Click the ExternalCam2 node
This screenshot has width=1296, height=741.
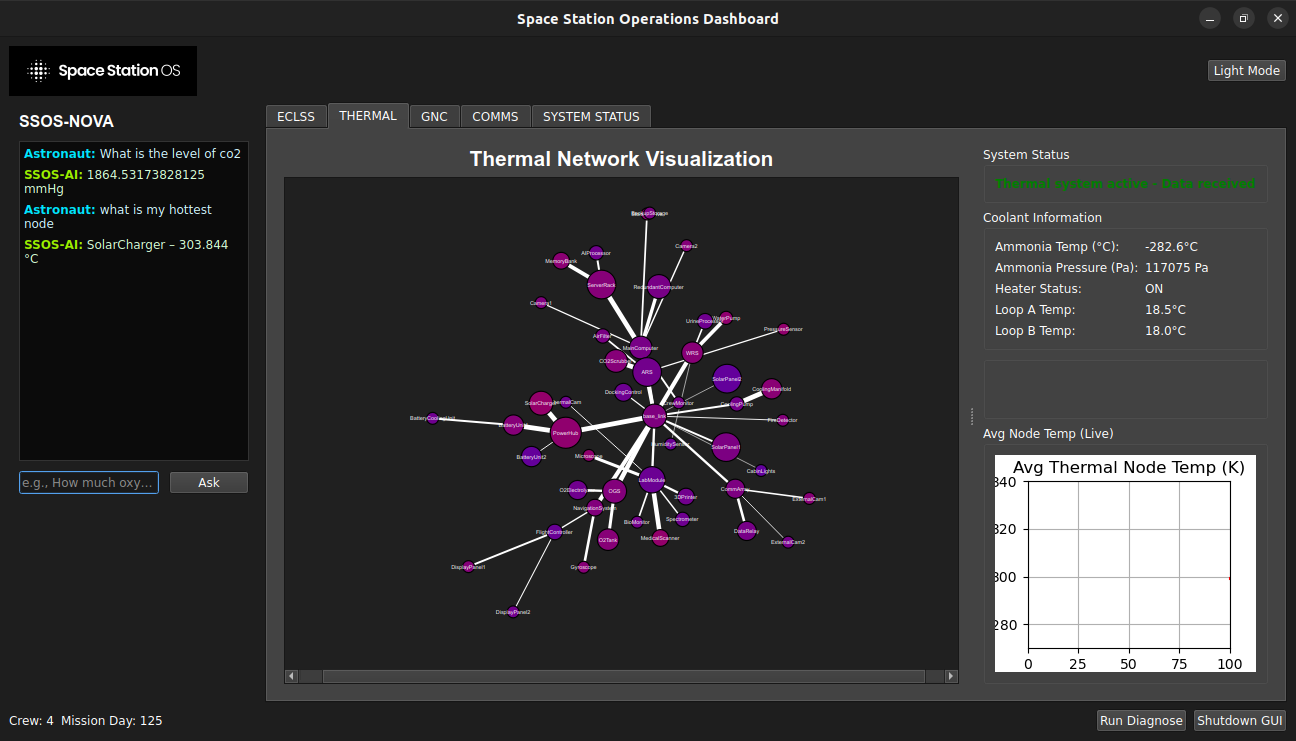click(x=788, y=542)
